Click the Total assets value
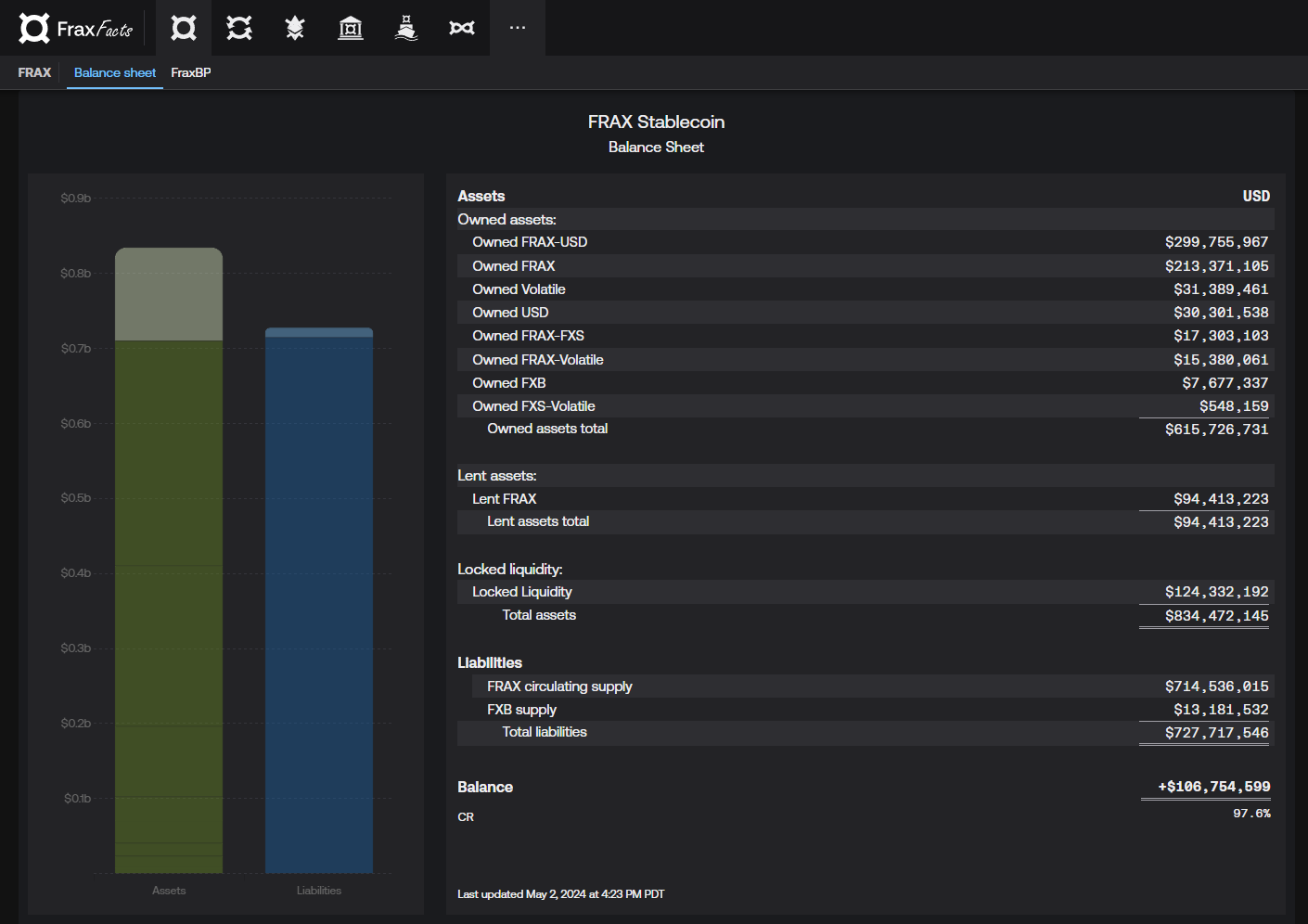 tap(1216, 616)
